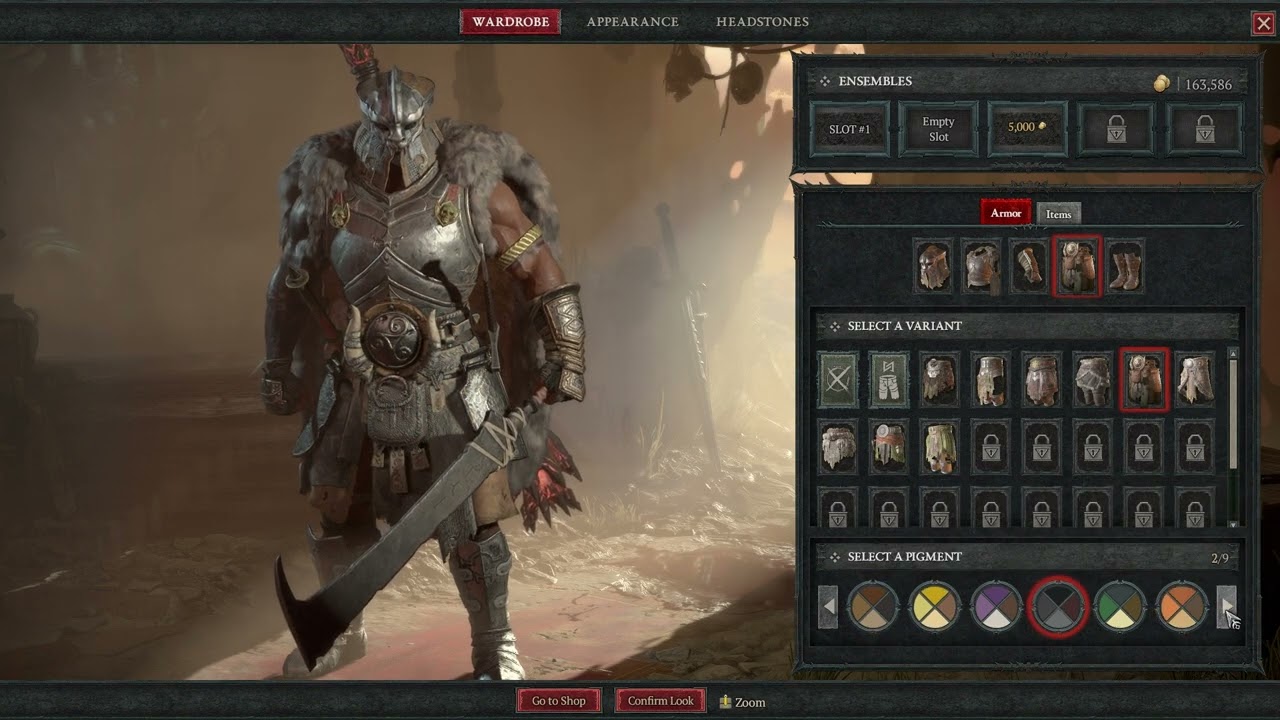Click the Zoom control
This screenshot has width=1280, height=720.
pos(742,702)
